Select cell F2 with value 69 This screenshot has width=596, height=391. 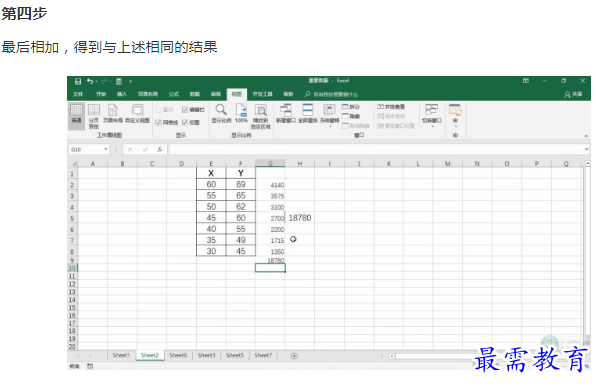[x=241, y=184]
